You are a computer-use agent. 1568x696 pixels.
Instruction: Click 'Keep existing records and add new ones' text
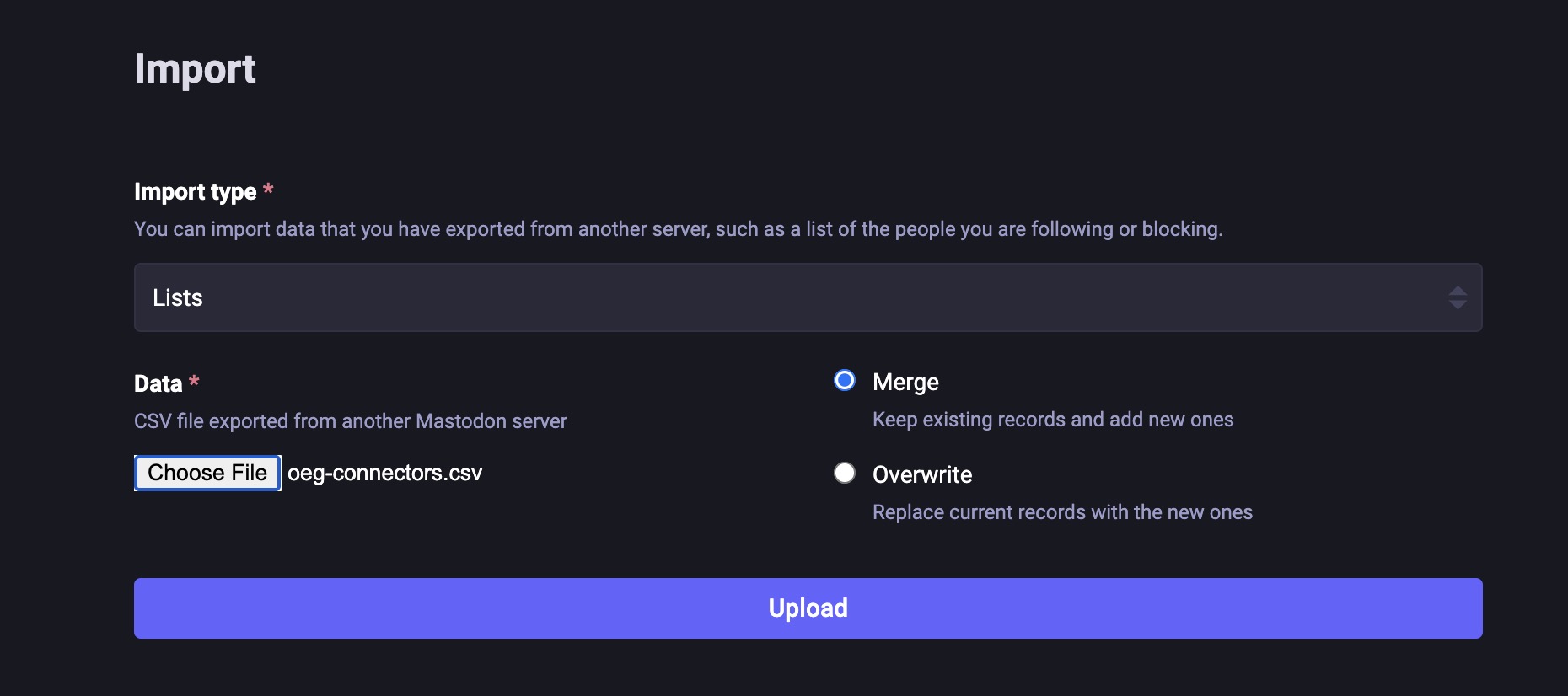[x=1053, y=420]
